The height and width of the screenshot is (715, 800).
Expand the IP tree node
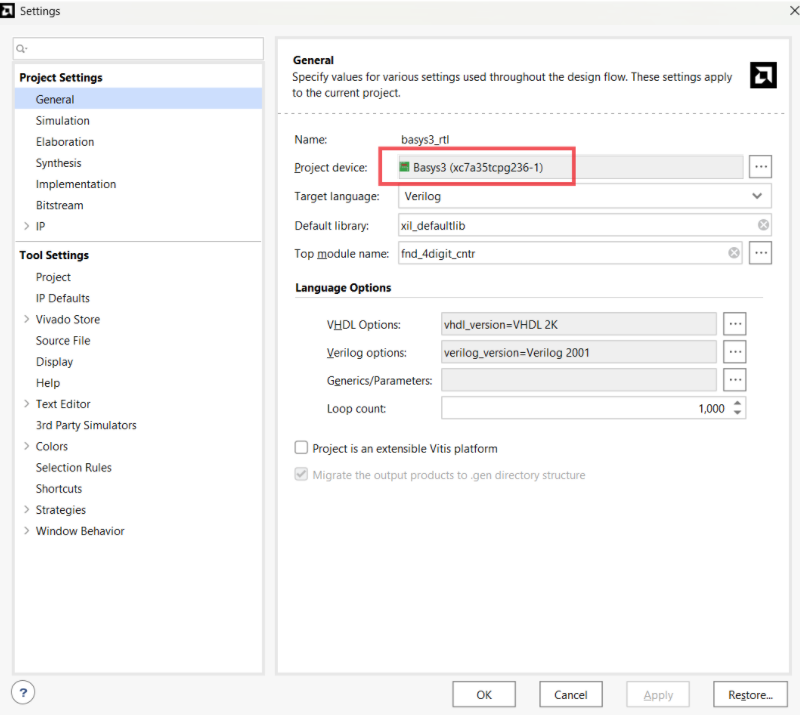27,226
